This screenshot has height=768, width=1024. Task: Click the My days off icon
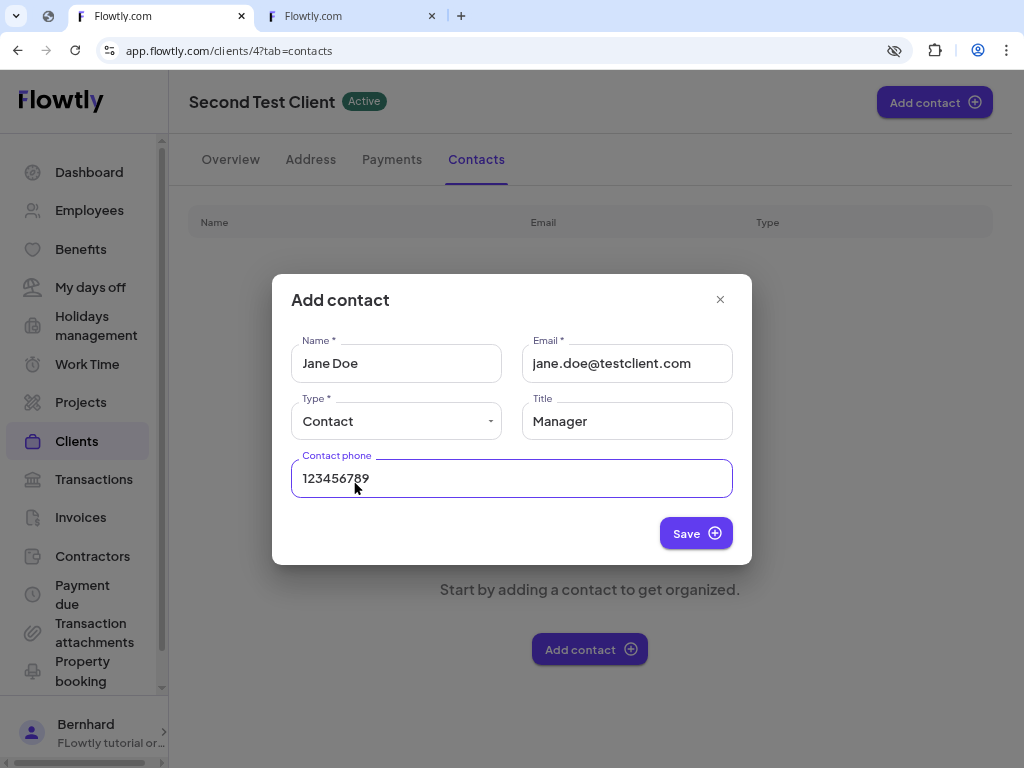(31, 287)
